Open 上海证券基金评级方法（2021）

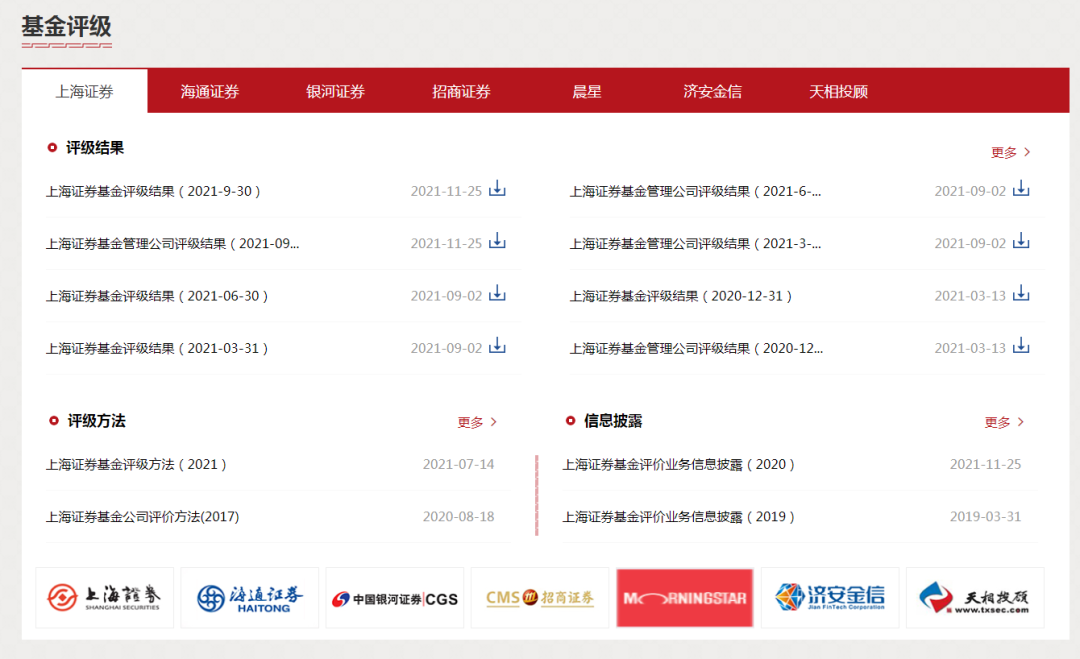click(136, 465)
